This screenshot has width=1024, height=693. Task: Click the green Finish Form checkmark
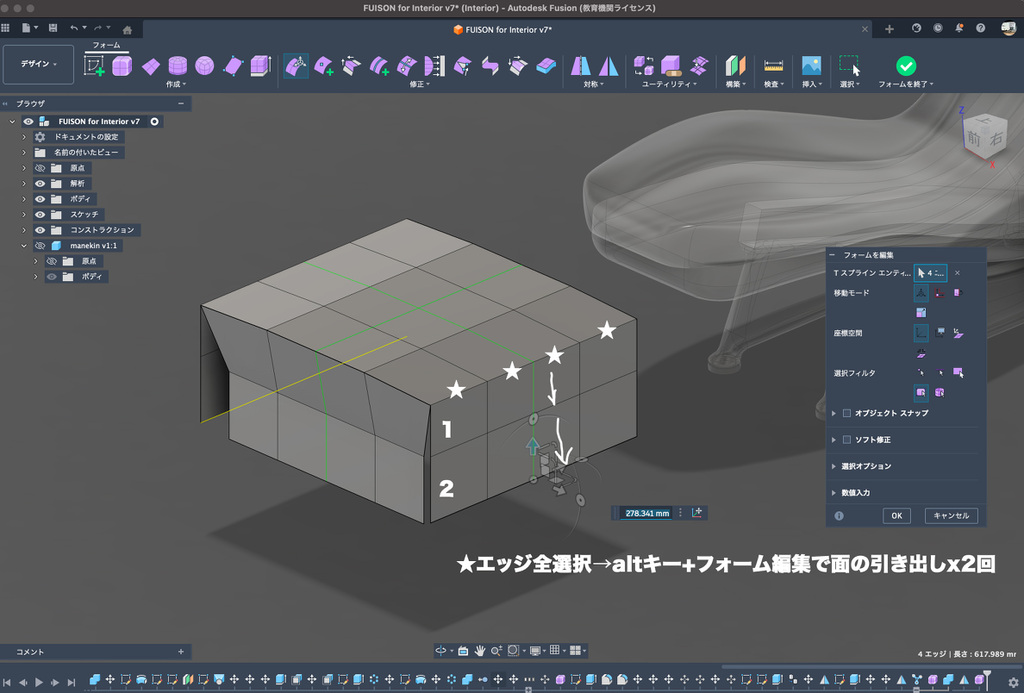pyautogui.click(x=905, y=66)
